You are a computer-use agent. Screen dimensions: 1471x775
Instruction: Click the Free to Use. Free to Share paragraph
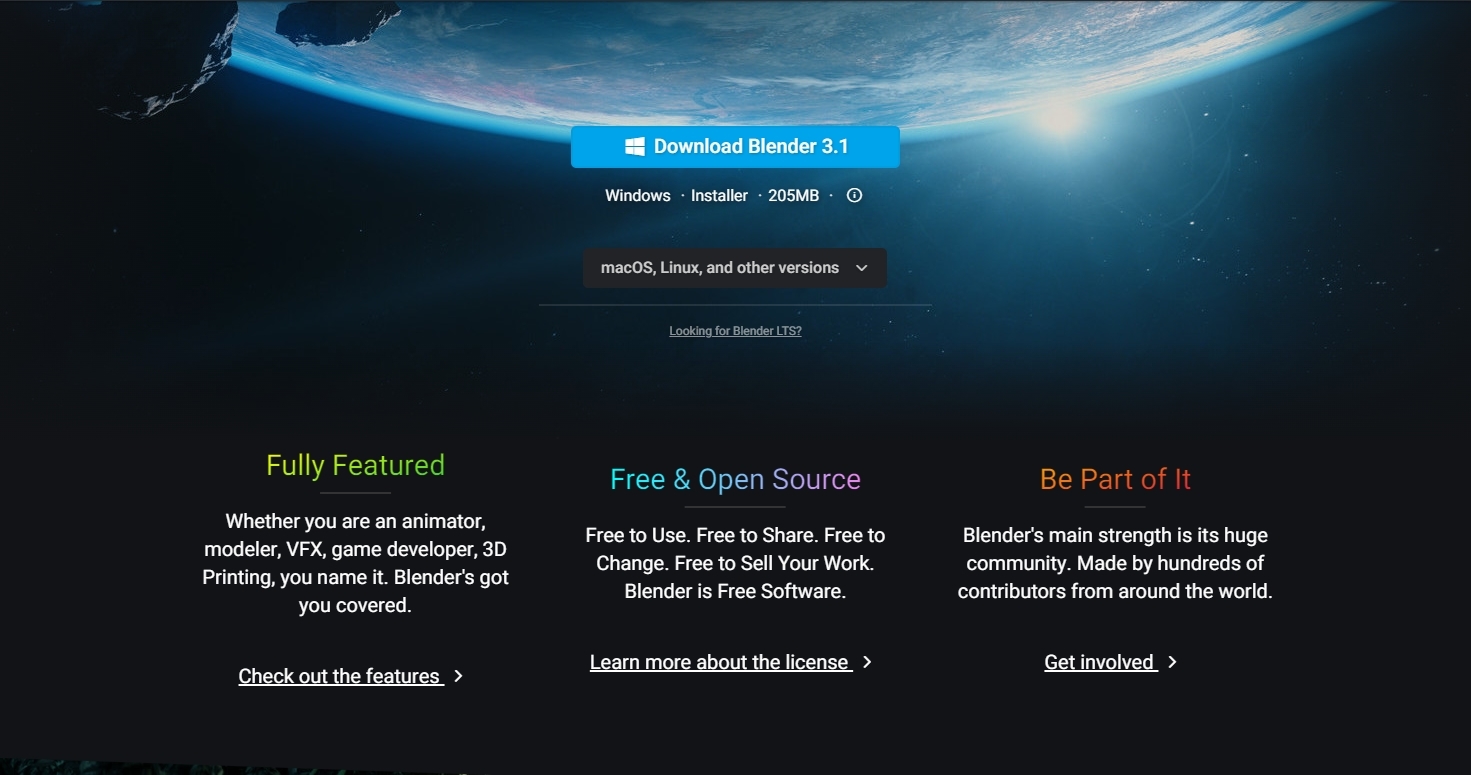click(735, 563)
